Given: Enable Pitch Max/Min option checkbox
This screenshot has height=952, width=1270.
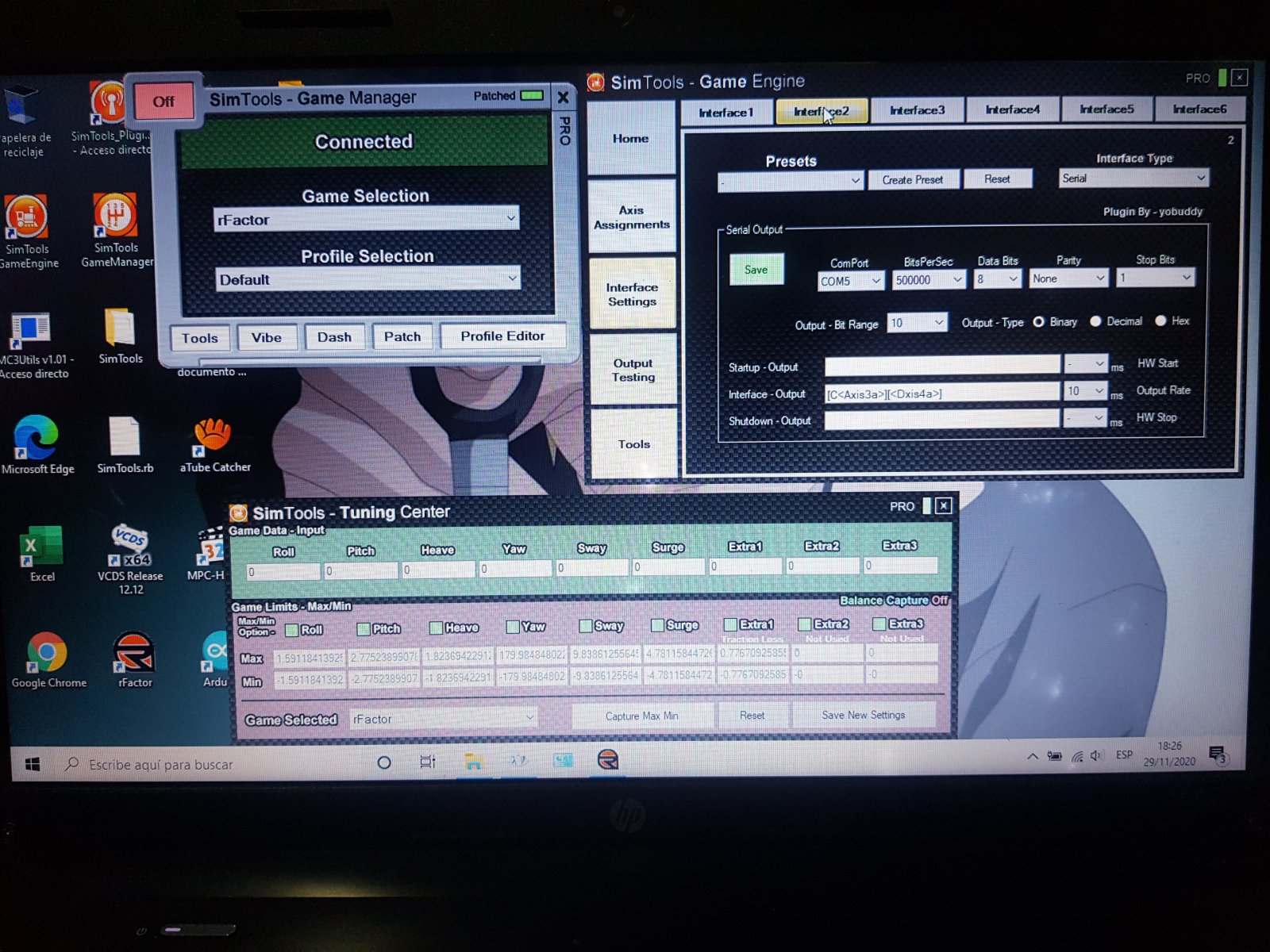Looking at the screenshot, I should tap(364, 629).
